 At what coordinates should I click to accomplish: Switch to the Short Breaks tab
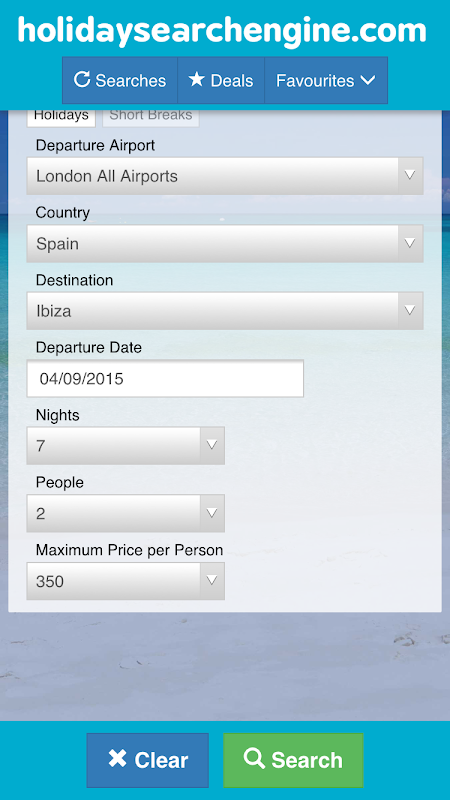pyautogui.click(x=151, y=115)
